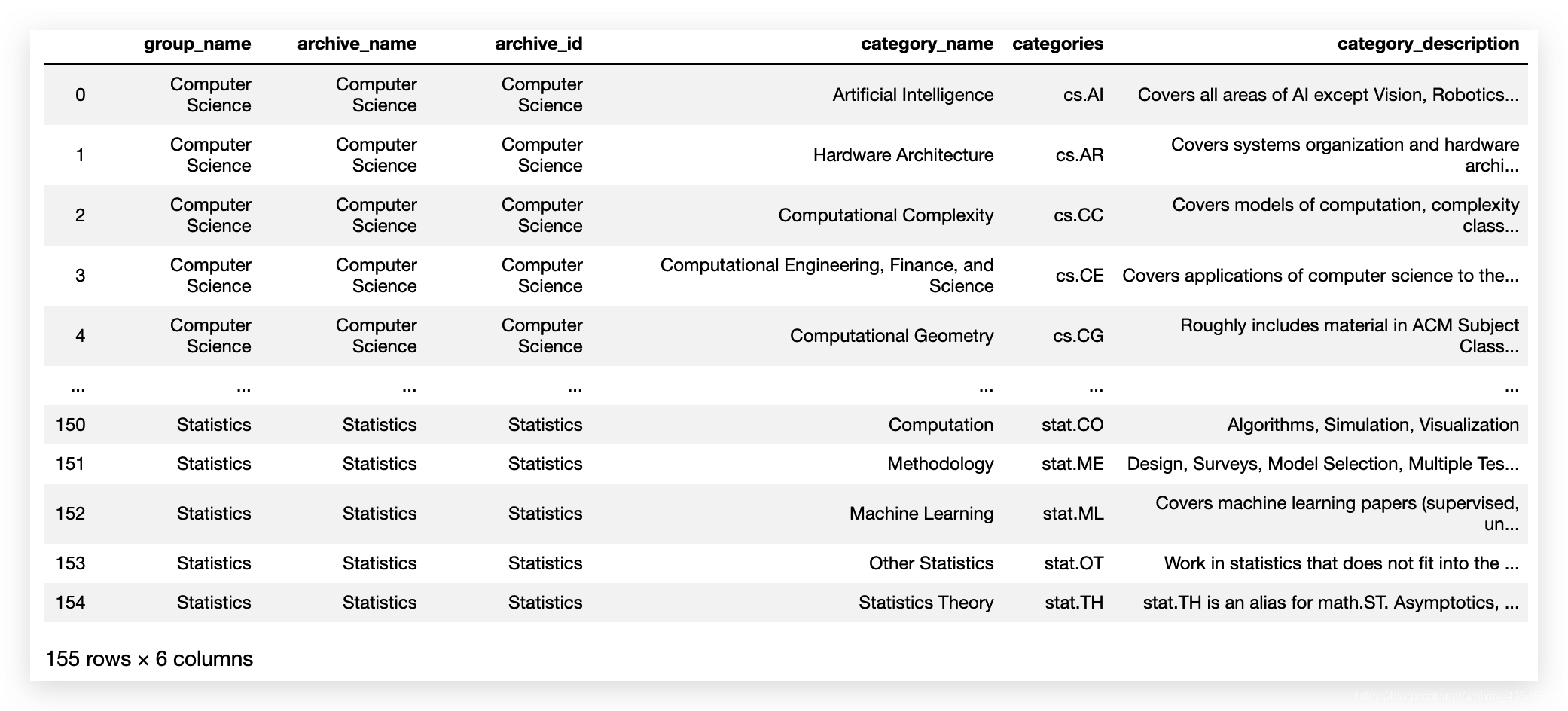Click row index 154
Viewport: 1568px width, 711px height.
pos(71,603)
